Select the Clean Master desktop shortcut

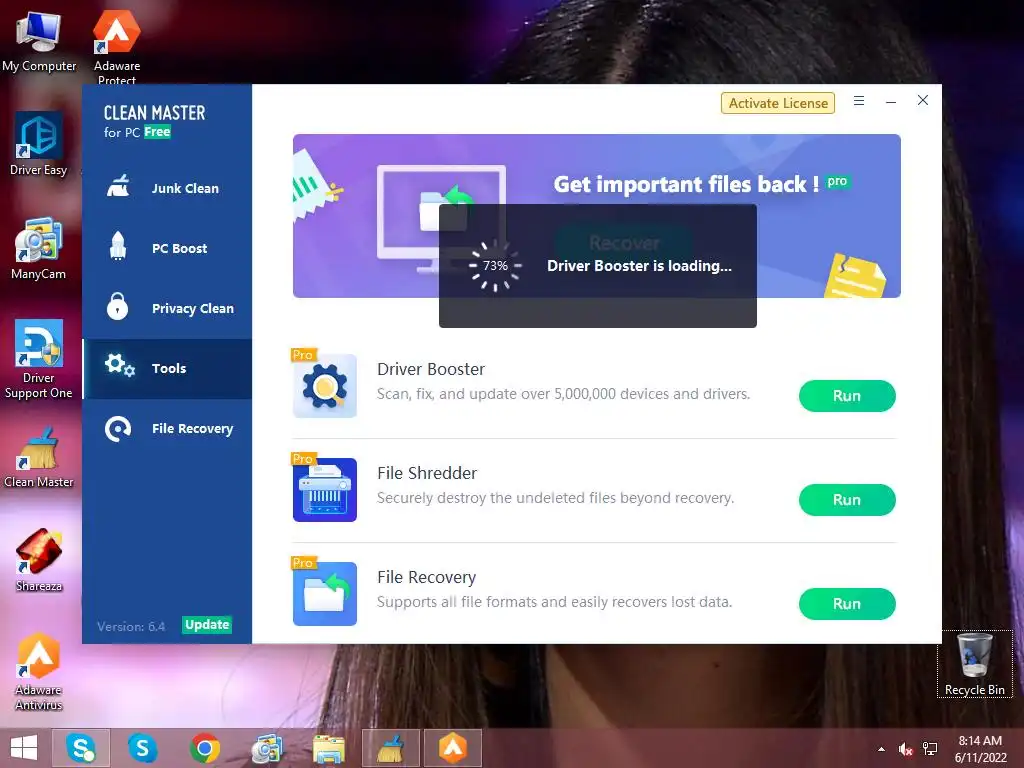click(x=39, y=456)
